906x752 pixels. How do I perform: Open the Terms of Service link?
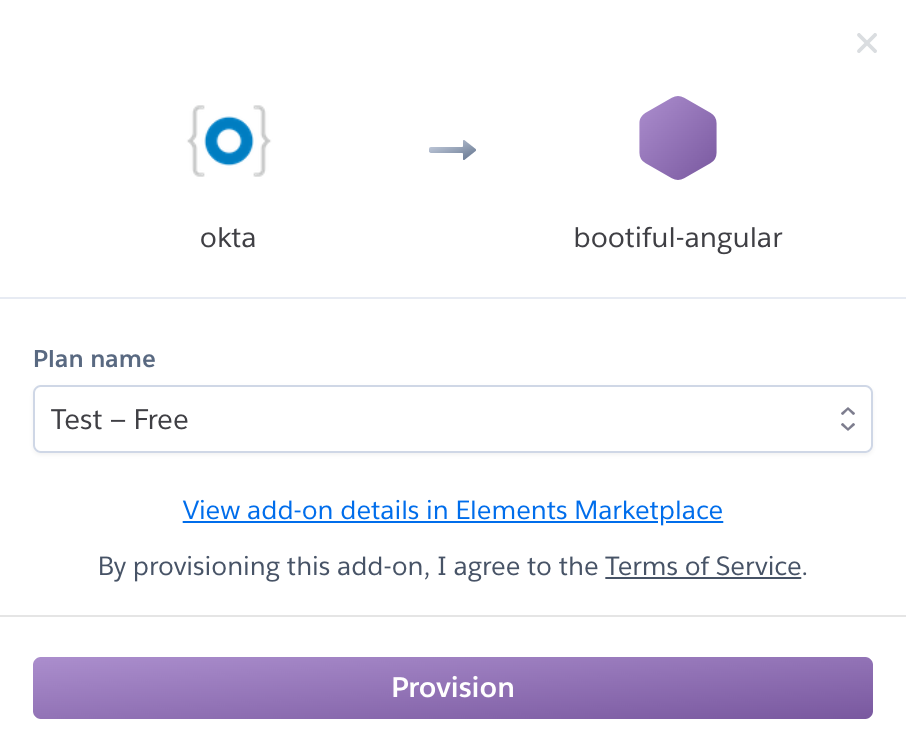click(x=702, y=566)
